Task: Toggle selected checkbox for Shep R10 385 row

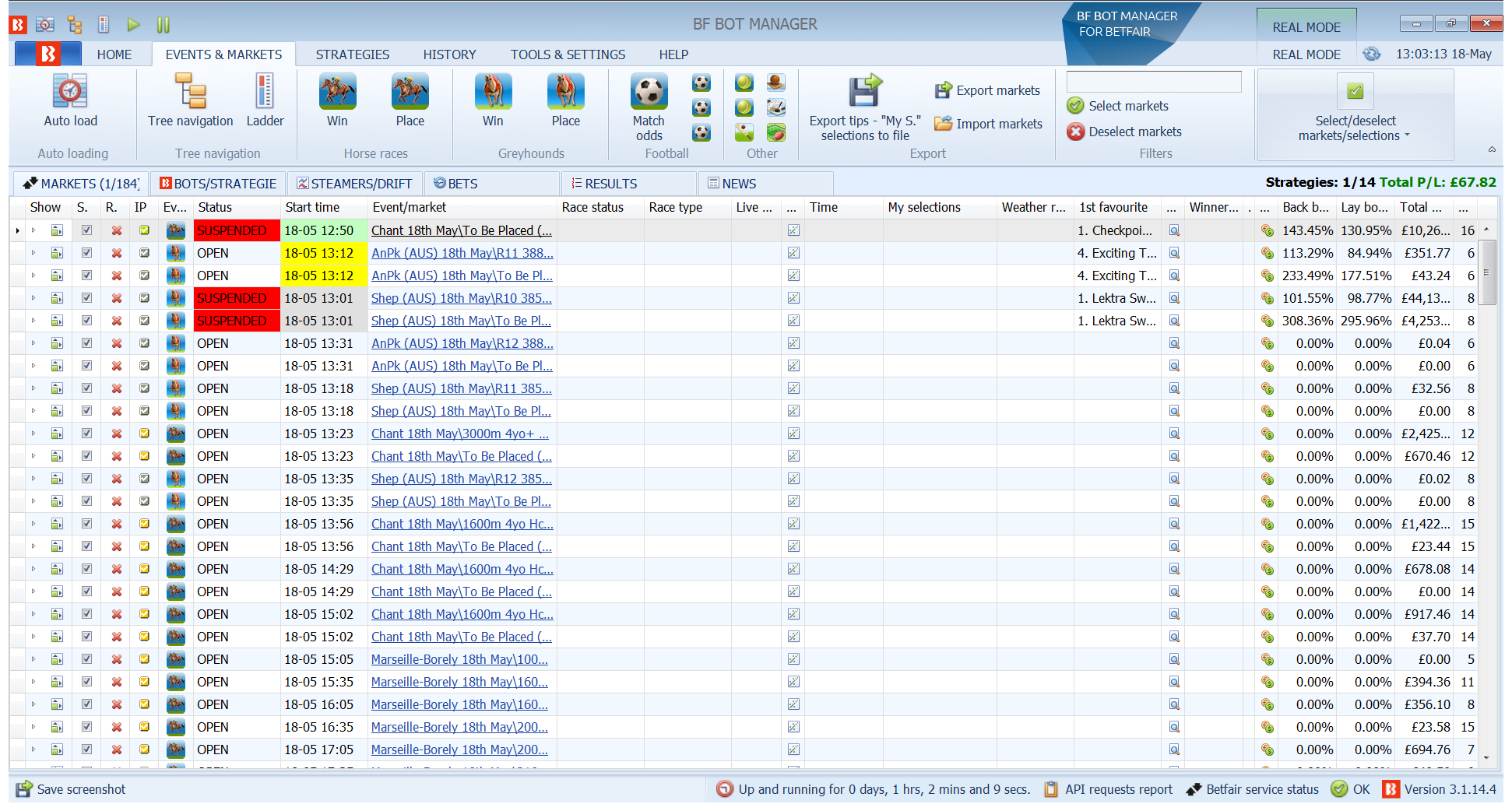Action: pos(86,298)
